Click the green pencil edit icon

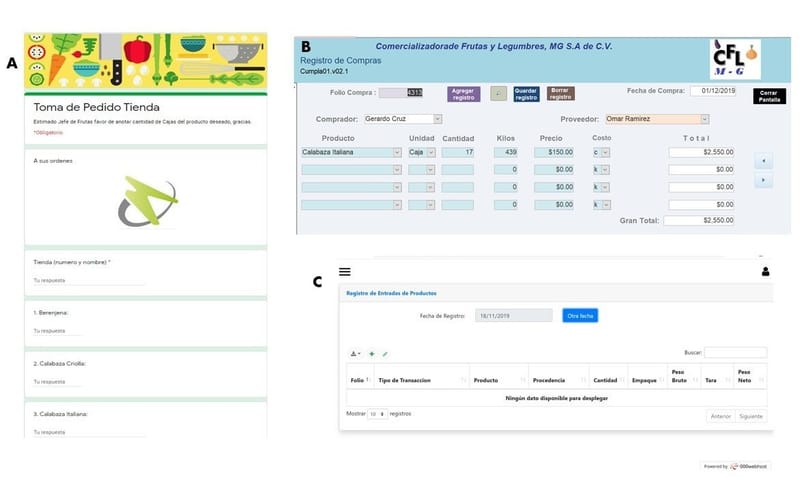pyautogui.click(x=385, y=354)
